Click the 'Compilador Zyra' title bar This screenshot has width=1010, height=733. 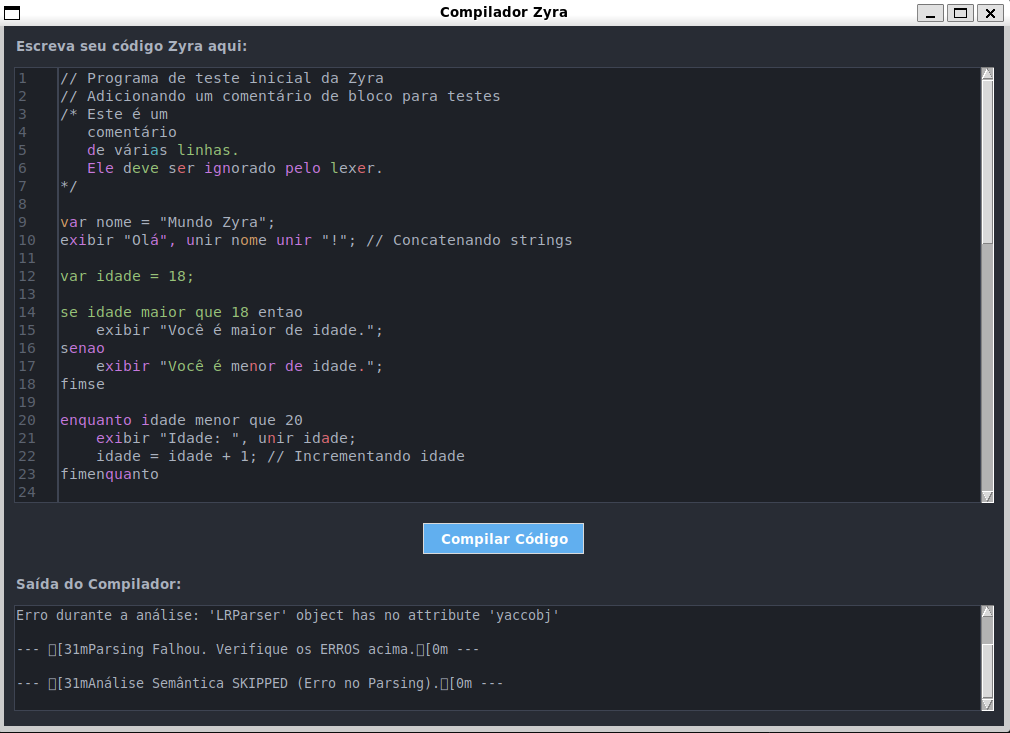coord(504,13)
